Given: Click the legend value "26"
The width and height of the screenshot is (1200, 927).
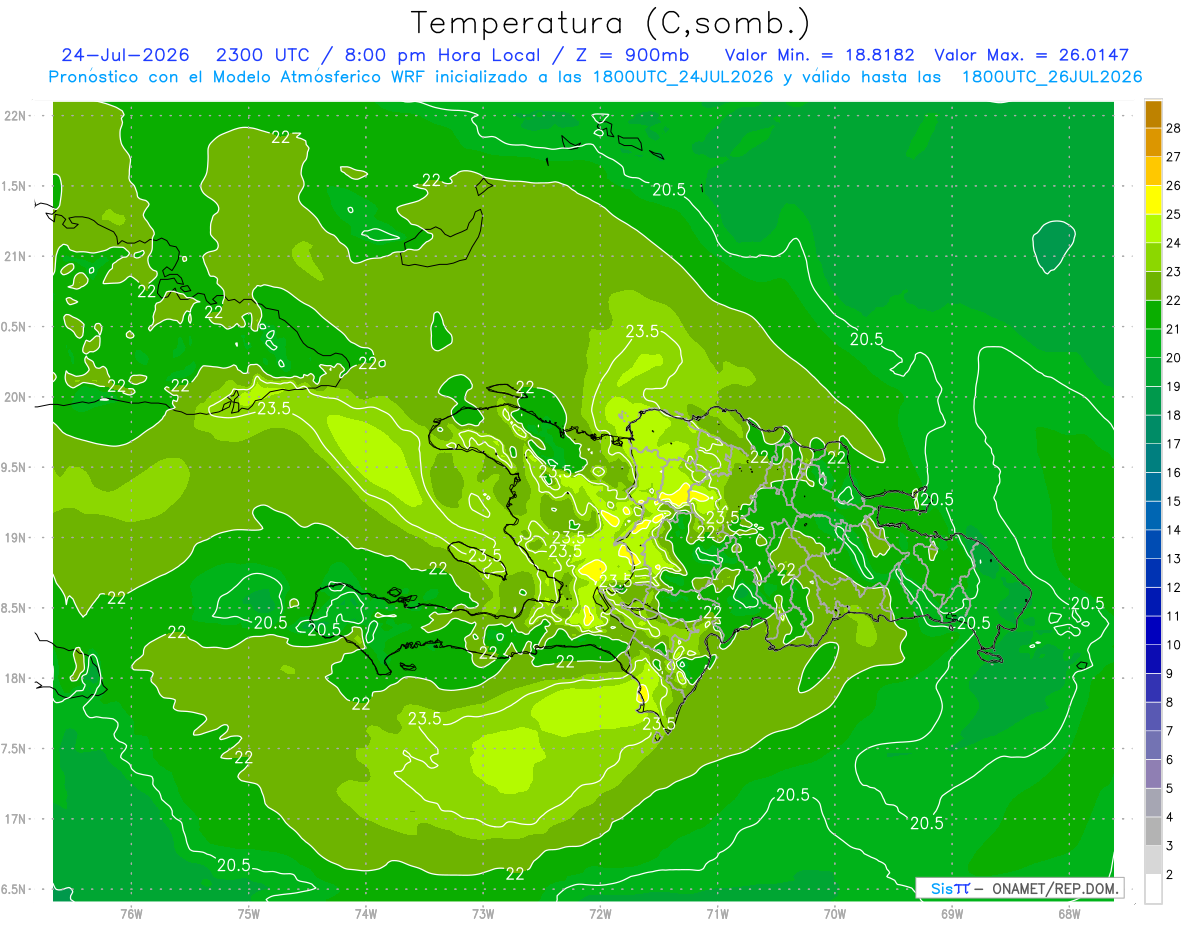Looking at the screenshot, I should pos(1174,185).
